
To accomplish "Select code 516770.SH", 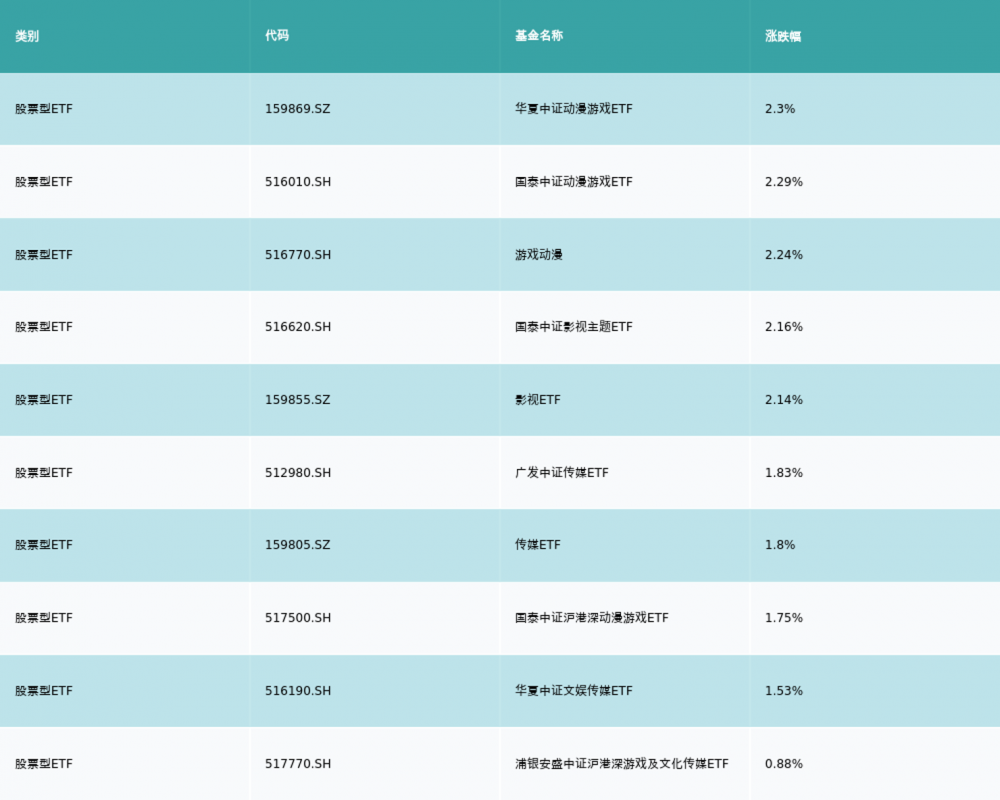I will tap(298, 255).
